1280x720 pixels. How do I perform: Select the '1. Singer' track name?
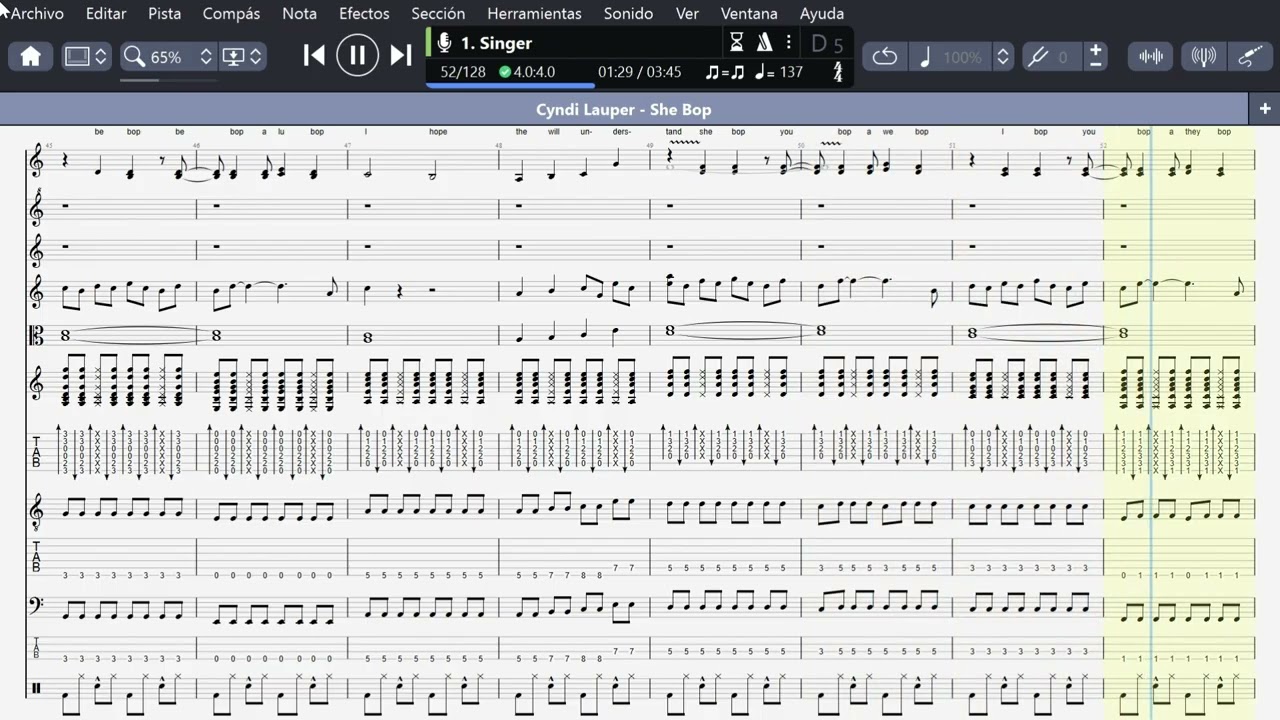click(x=496, y=43)
